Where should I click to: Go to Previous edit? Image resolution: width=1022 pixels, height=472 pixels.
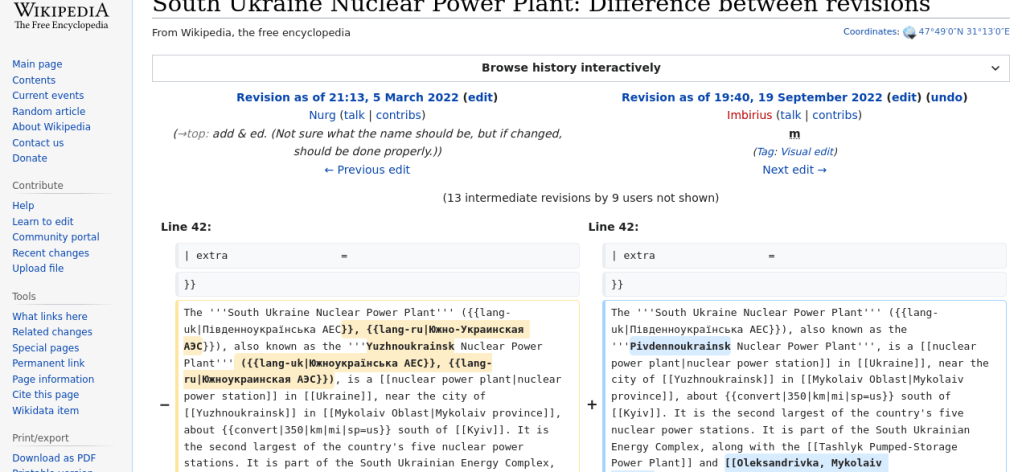[367, 170]
